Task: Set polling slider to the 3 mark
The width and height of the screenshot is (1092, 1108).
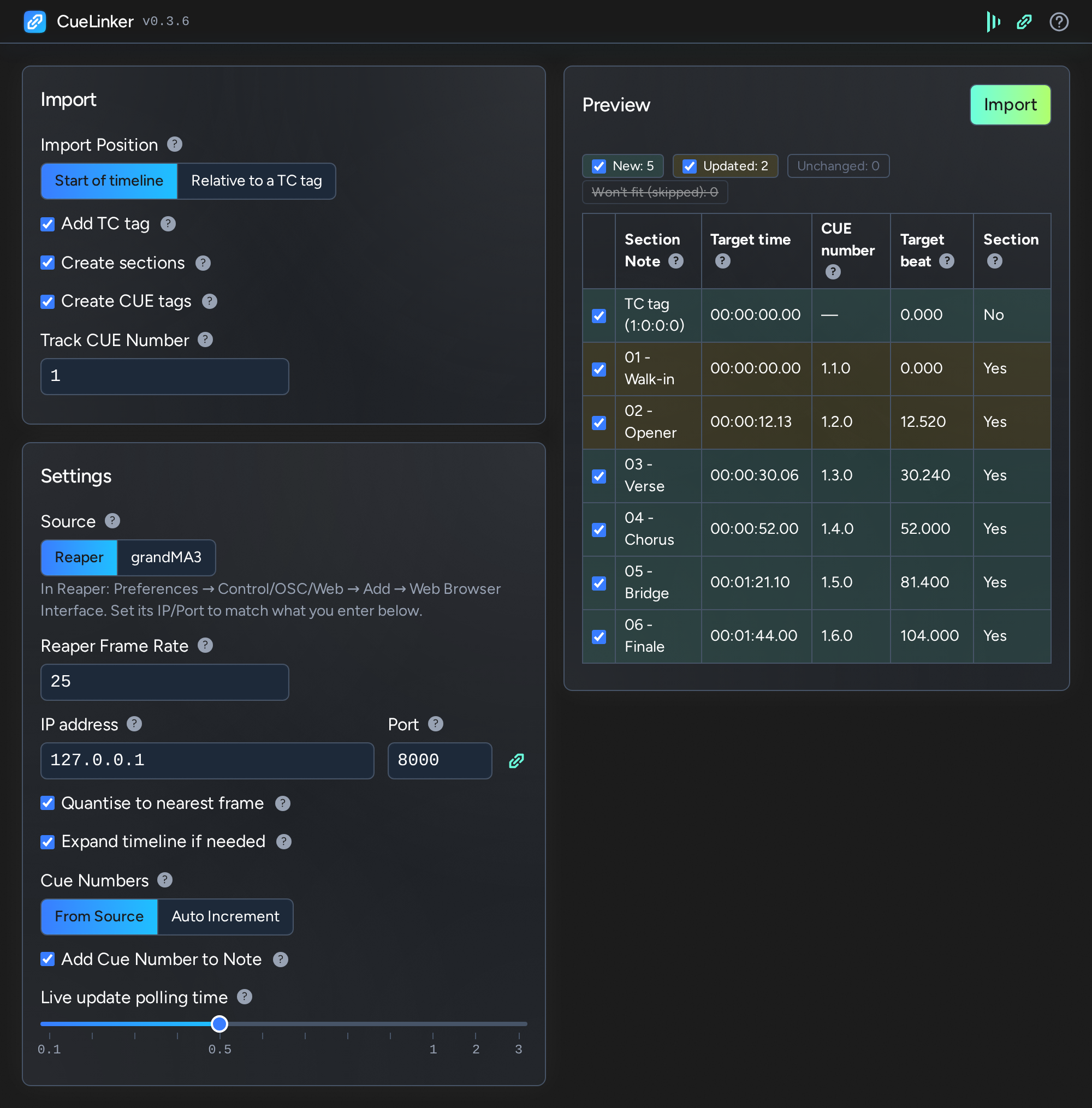Action: coord(519,1024)
